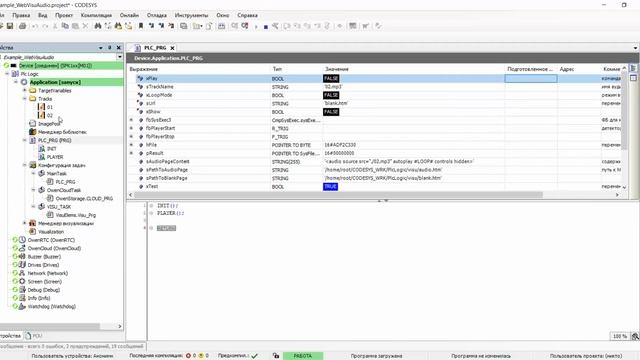Image resolution: width=640 pixels, height=360 pixels.
Task: Click the Visualization object icon
Action: point(33,232)
